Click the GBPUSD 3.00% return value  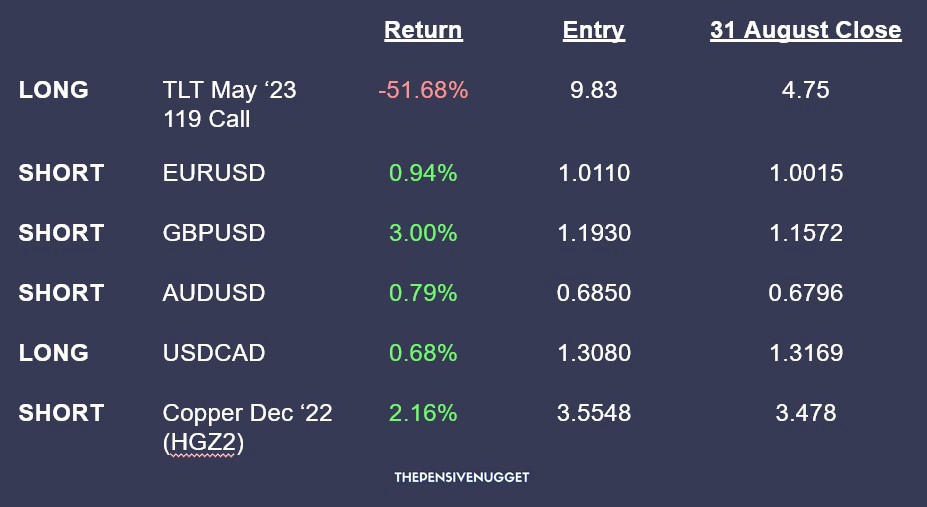point(423,233)
